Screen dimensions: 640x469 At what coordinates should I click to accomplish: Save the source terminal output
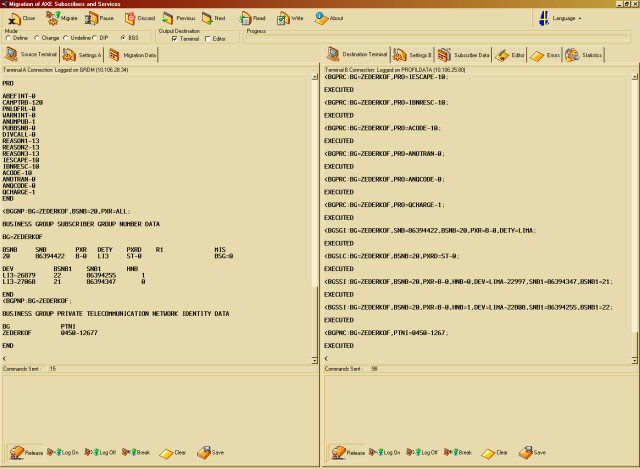211,452
